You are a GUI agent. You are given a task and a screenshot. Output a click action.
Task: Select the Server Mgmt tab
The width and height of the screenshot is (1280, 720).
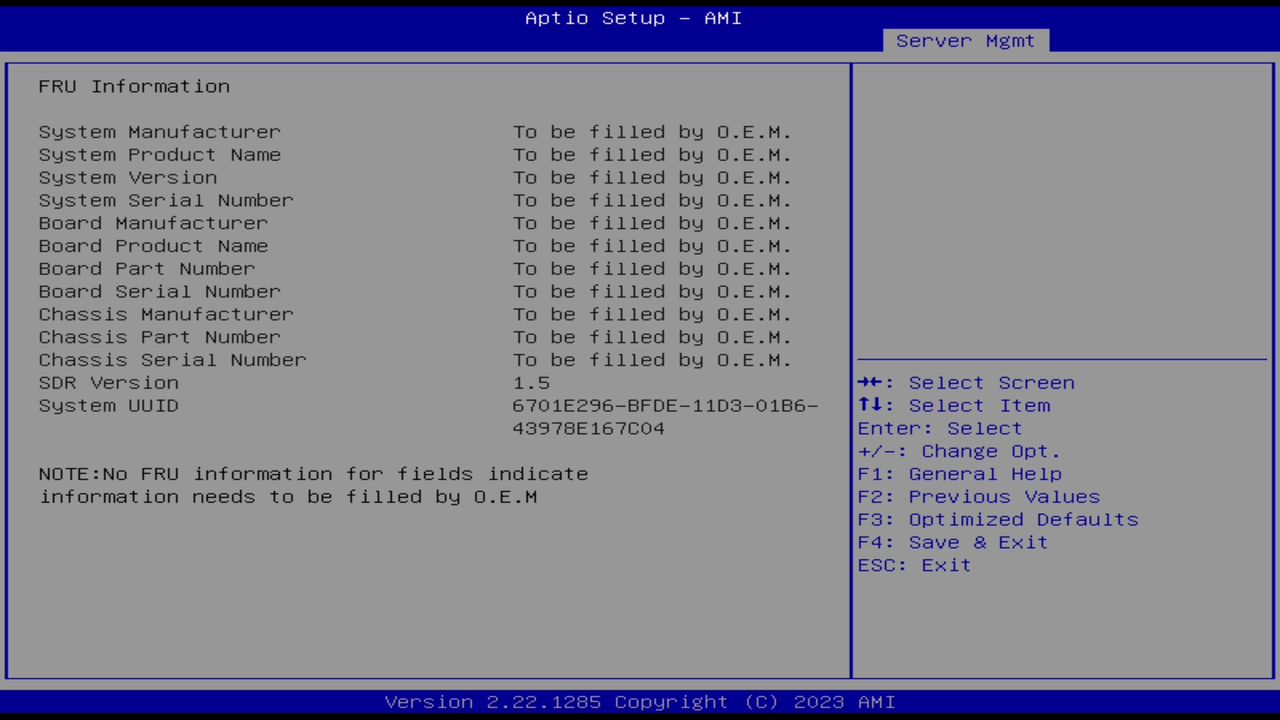[x=966, y=41]
